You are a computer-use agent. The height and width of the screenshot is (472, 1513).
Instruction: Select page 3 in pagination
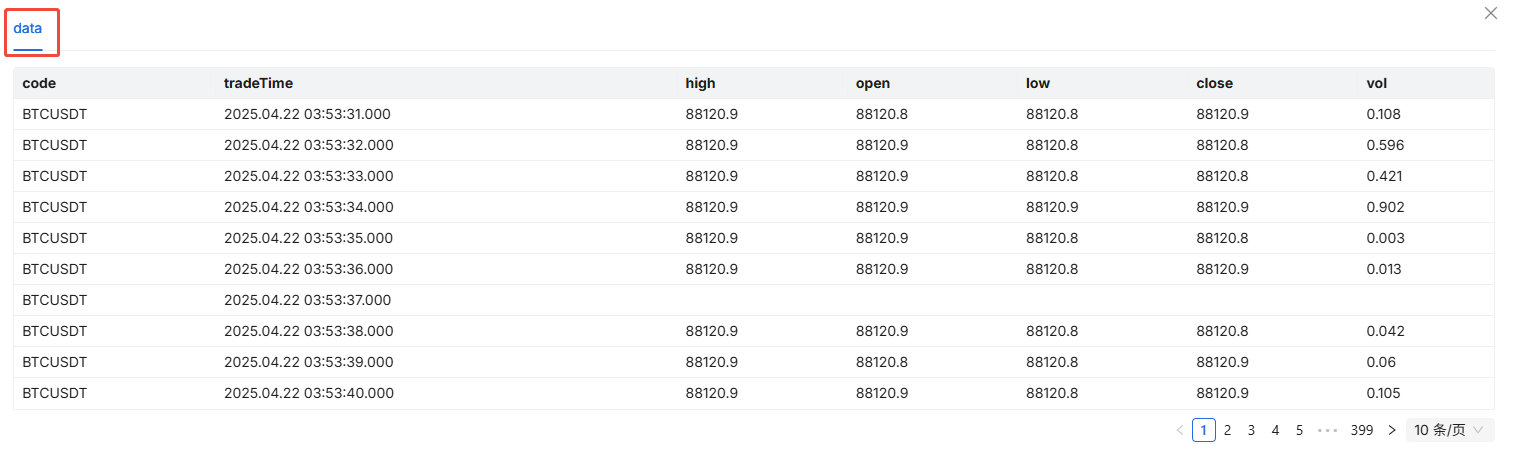1251,430
